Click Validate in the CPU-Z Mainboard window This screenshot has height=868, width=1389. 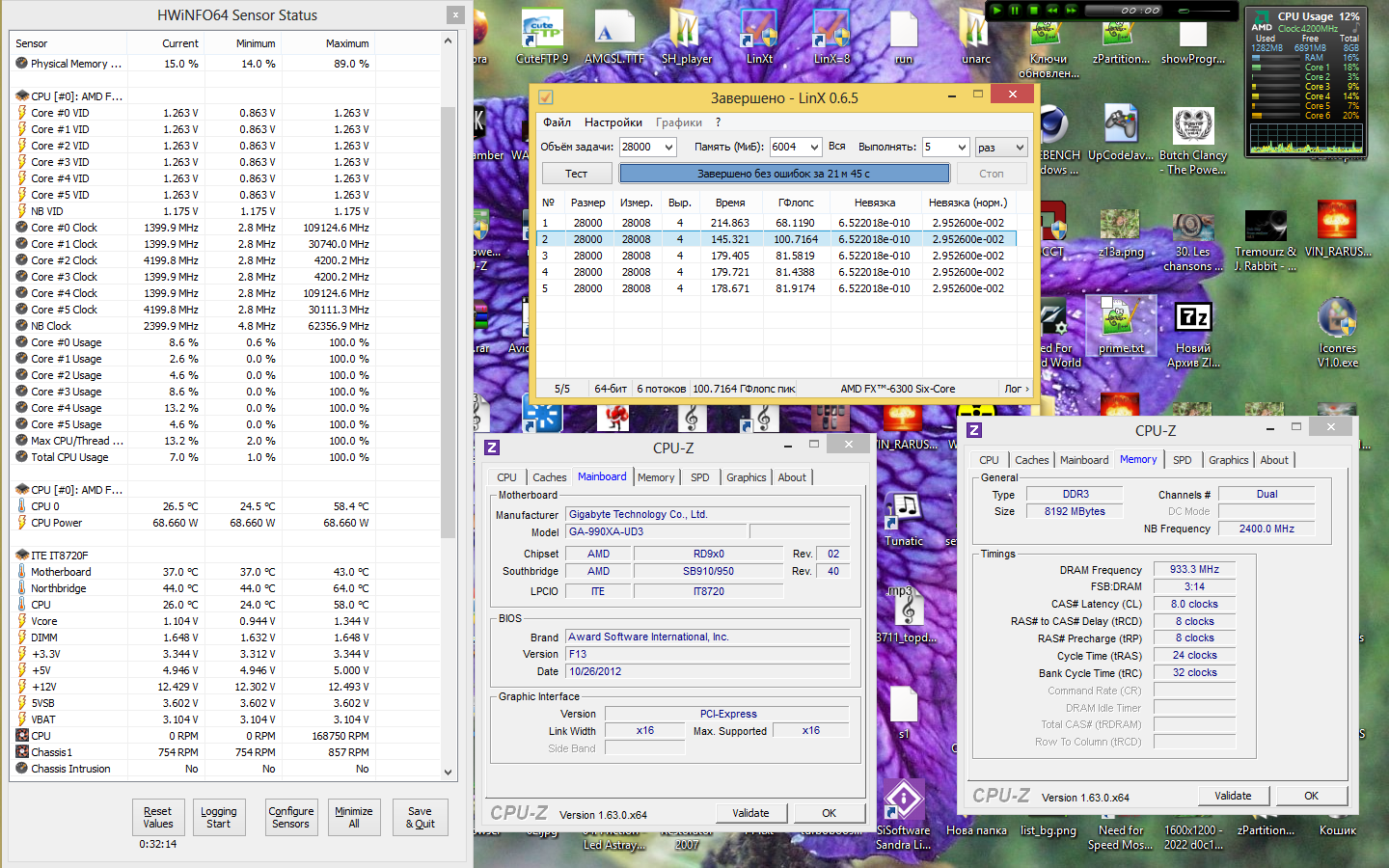click(x=750, y=813)
